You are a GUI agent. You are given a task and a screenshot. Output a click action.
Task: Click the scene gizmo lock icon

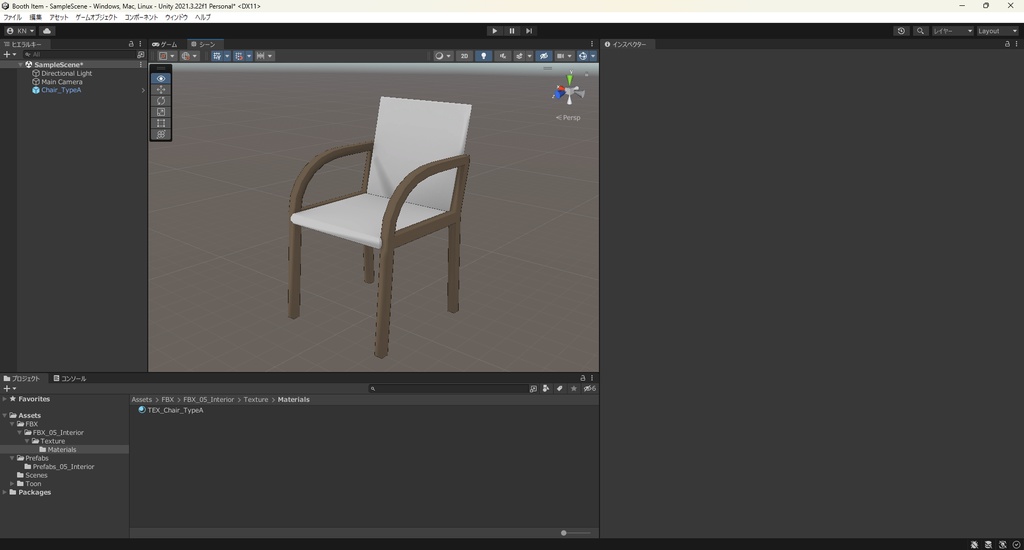(x=586, y=74)
